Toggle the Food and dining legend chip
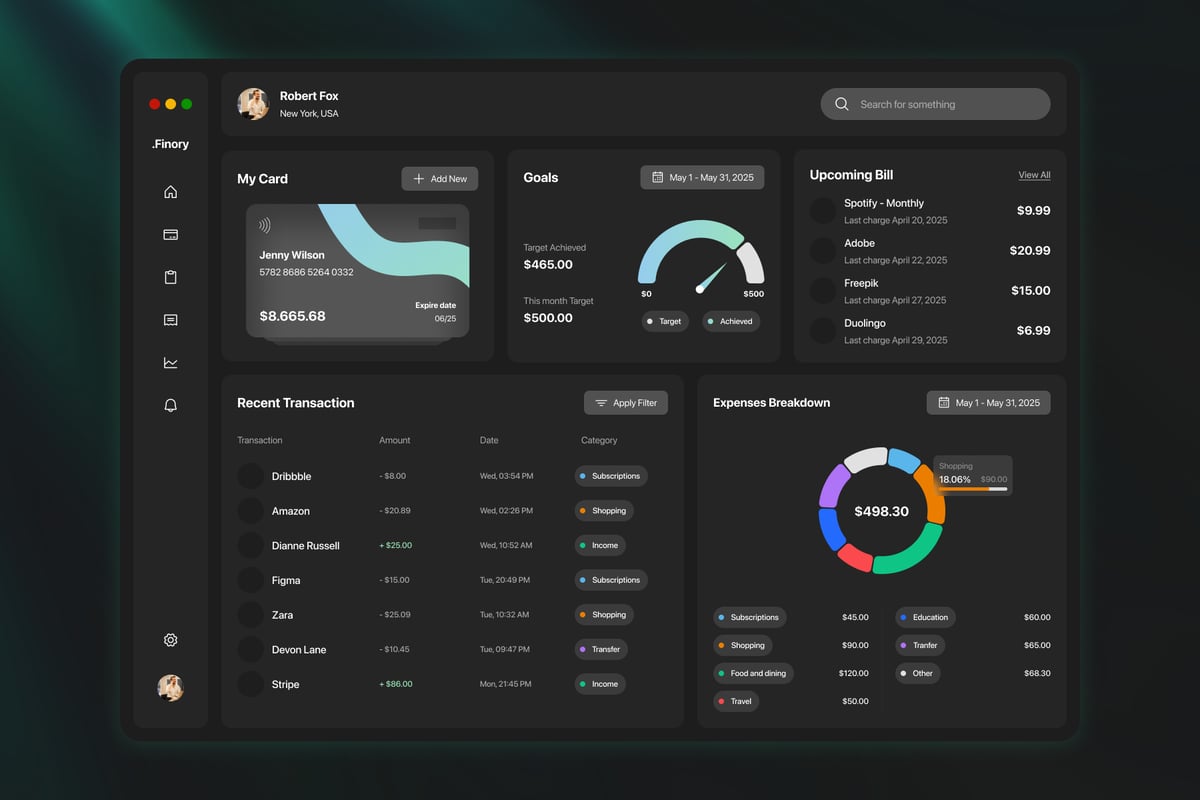The image size is (1200, 800). point(752,673)
